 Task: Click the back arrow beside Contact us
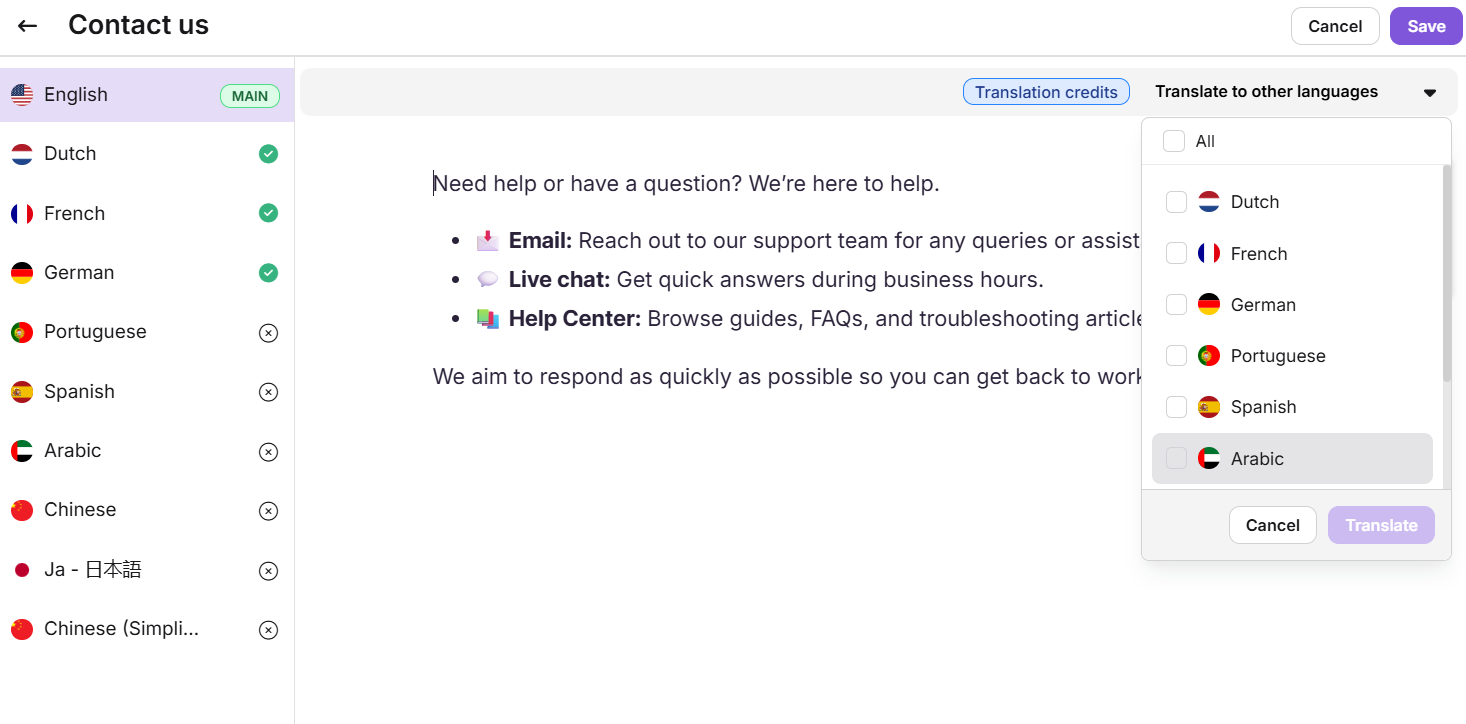pos(26,25)
